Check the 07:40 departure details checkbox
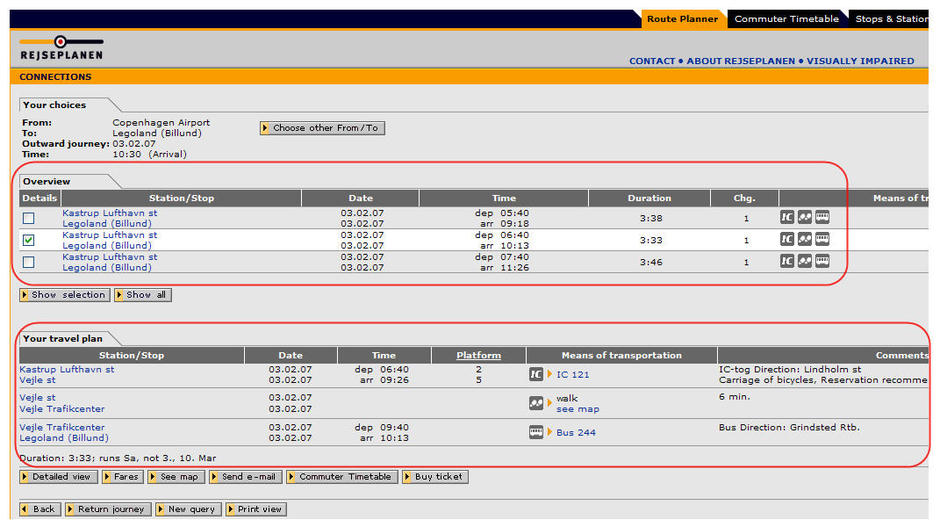The image size is (940, 527). tap(28, 262)
